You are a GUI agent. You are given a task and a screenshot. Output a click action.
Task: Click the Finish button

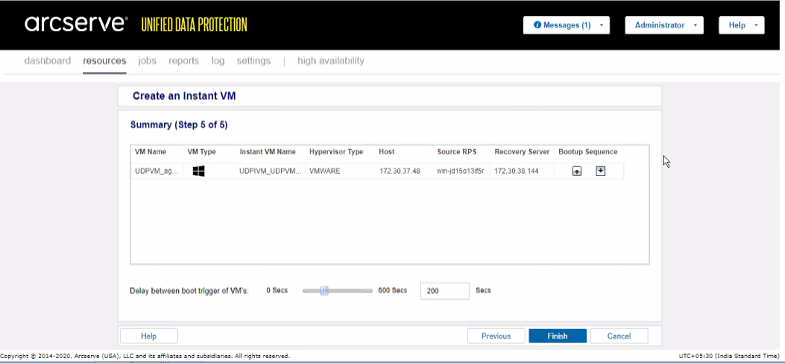click(557, 336)
